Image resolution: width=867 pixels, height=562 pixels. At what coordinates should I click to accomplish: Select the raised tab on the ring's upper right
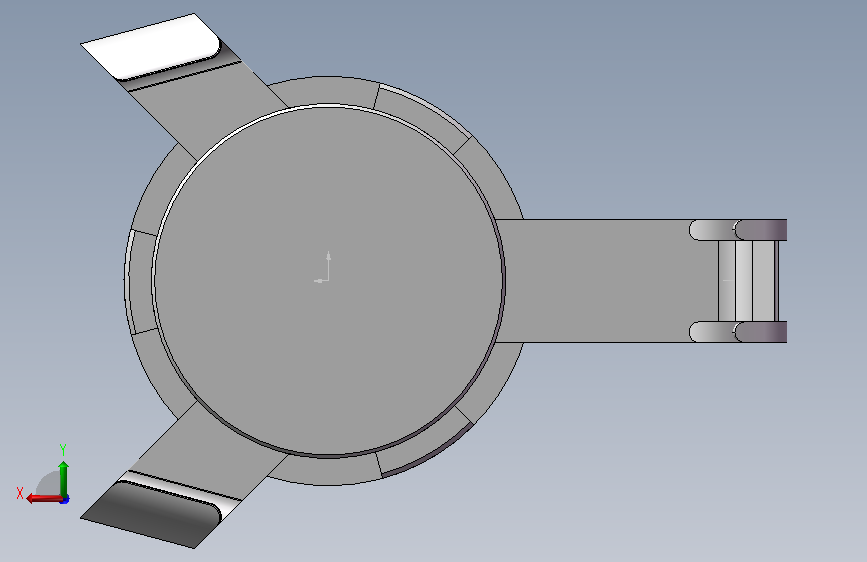click(423, 117)
